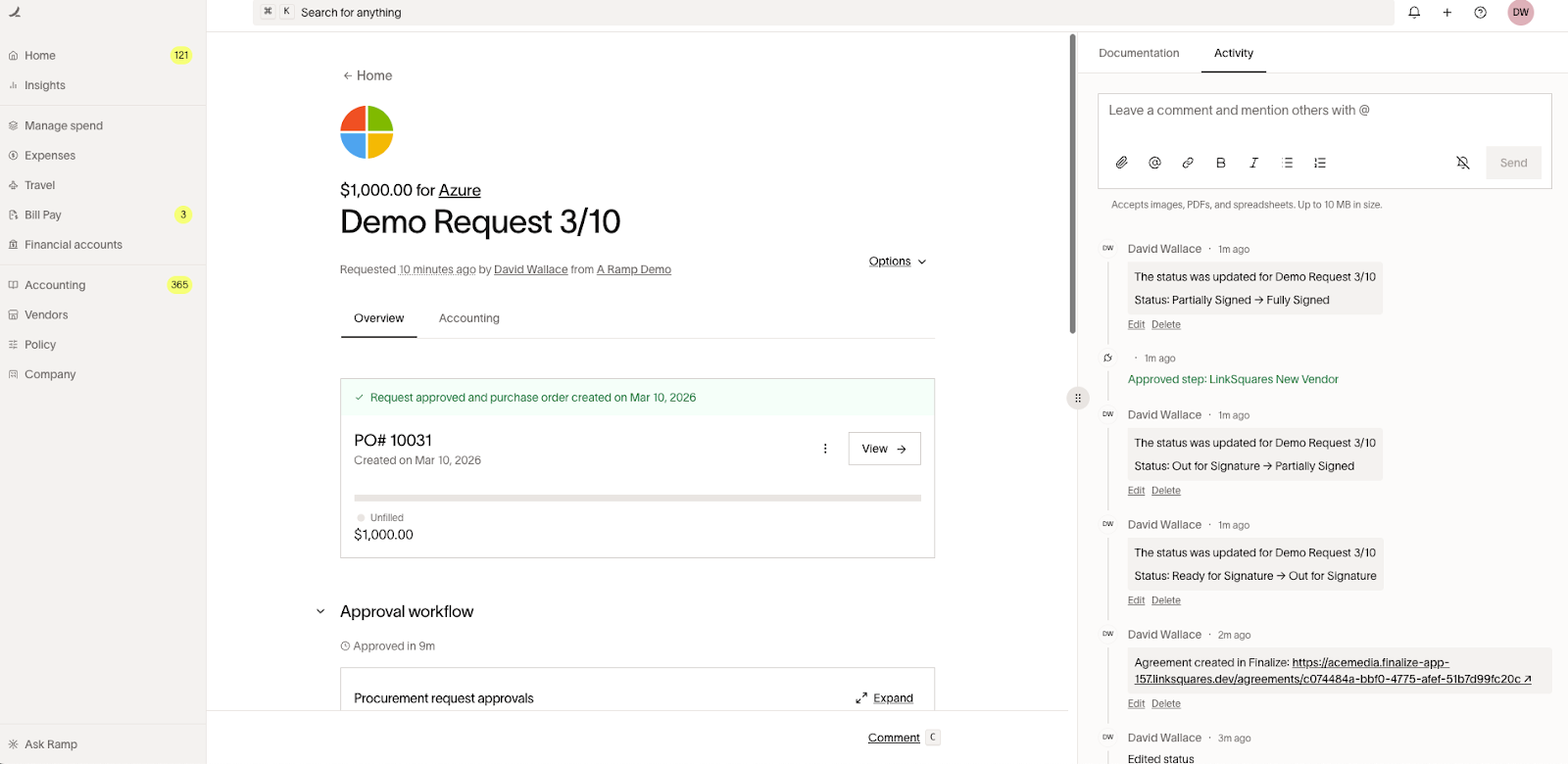
Task: Toggle the mute notifications bell icon
Action: coord(1462,163)
